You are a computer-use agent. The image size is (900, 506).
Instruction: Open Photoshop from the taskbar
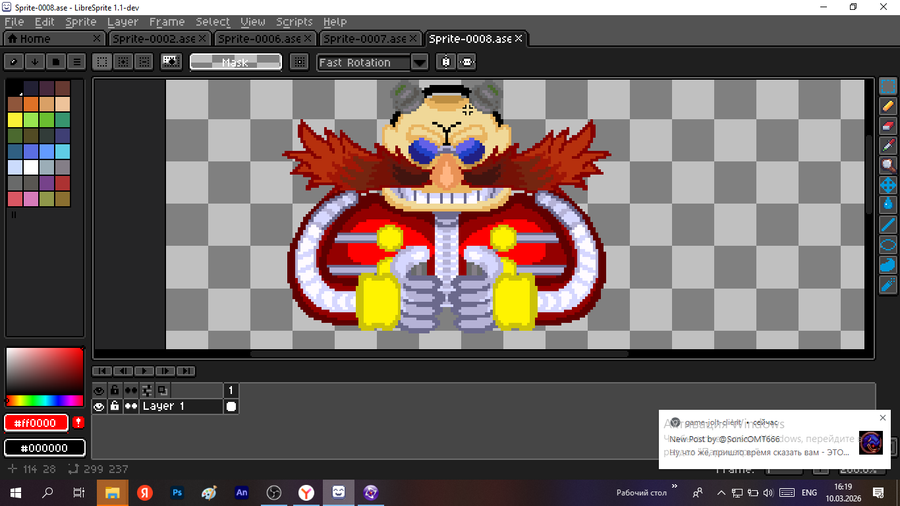tap(177, 492)
